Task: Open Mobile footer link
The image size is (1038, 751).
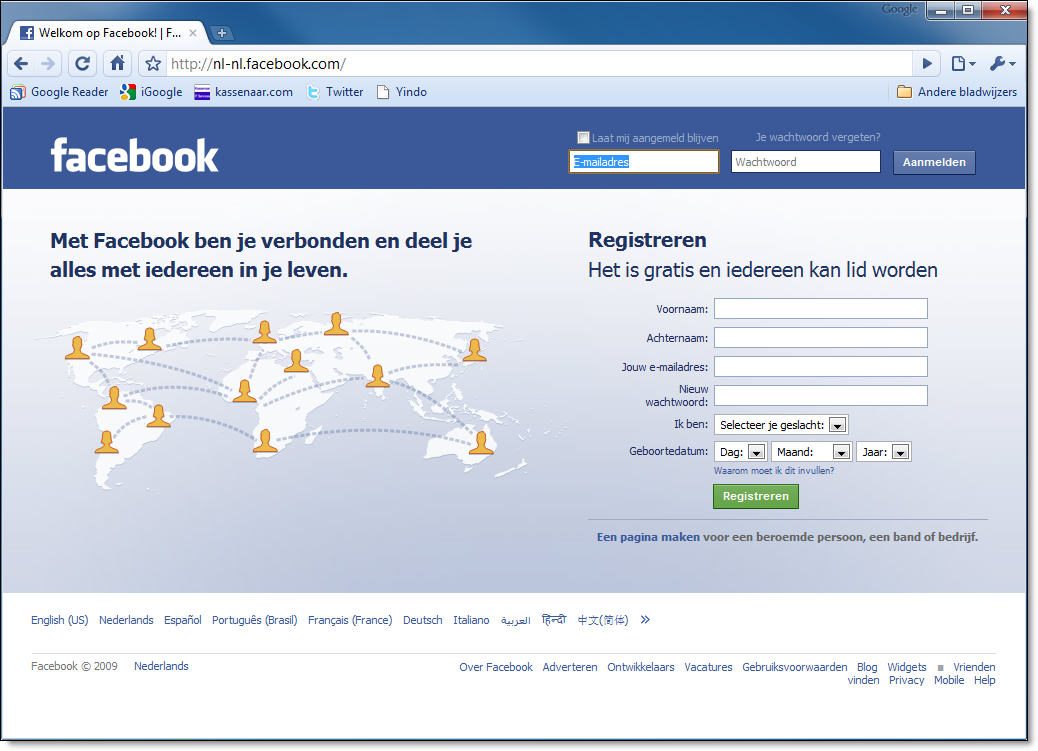Action: click(949, 680)
